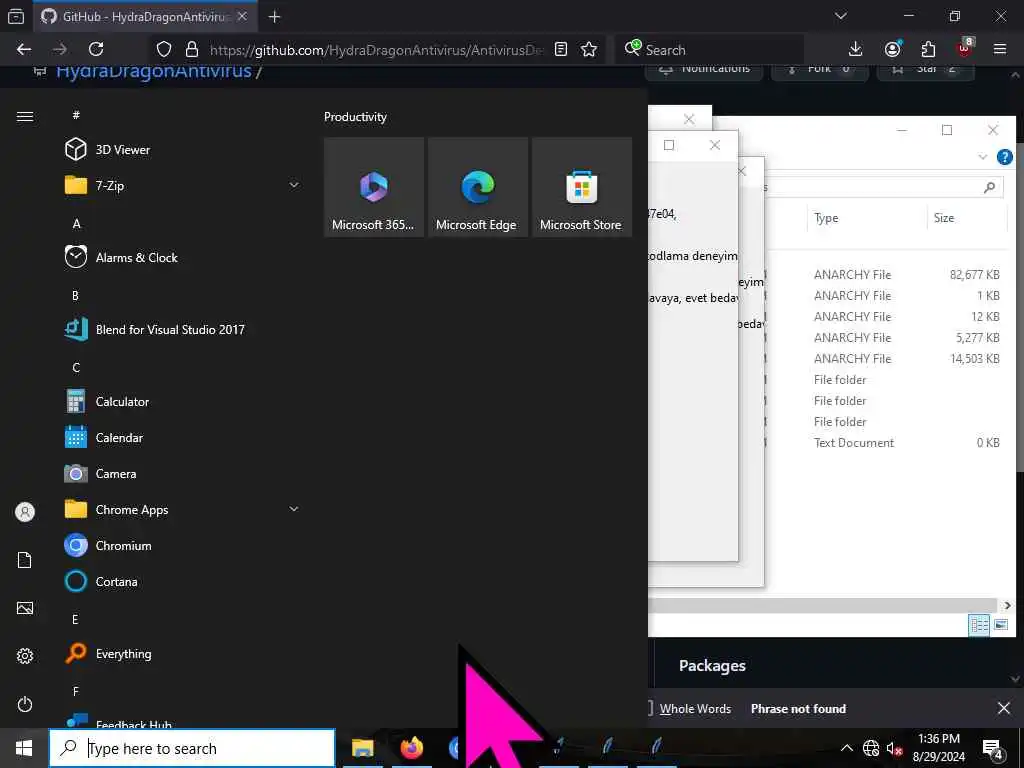Open the Microsoft 365 tile
This screenshot has width=1024, height=768.
(374, 187)
